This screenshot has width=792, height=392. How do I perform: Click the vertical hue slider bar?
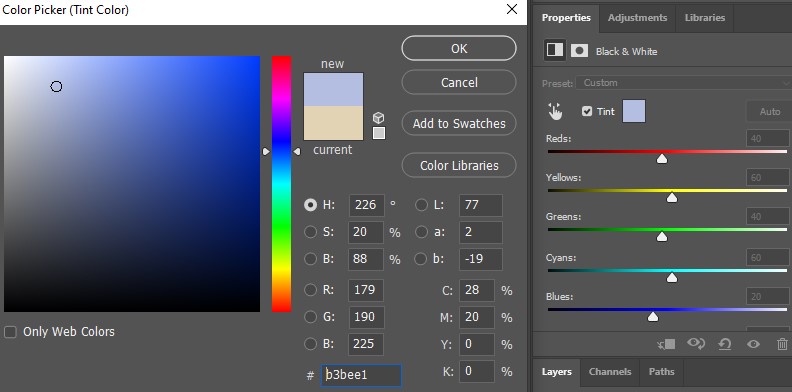pyautogui.click(x=281, y=184)
